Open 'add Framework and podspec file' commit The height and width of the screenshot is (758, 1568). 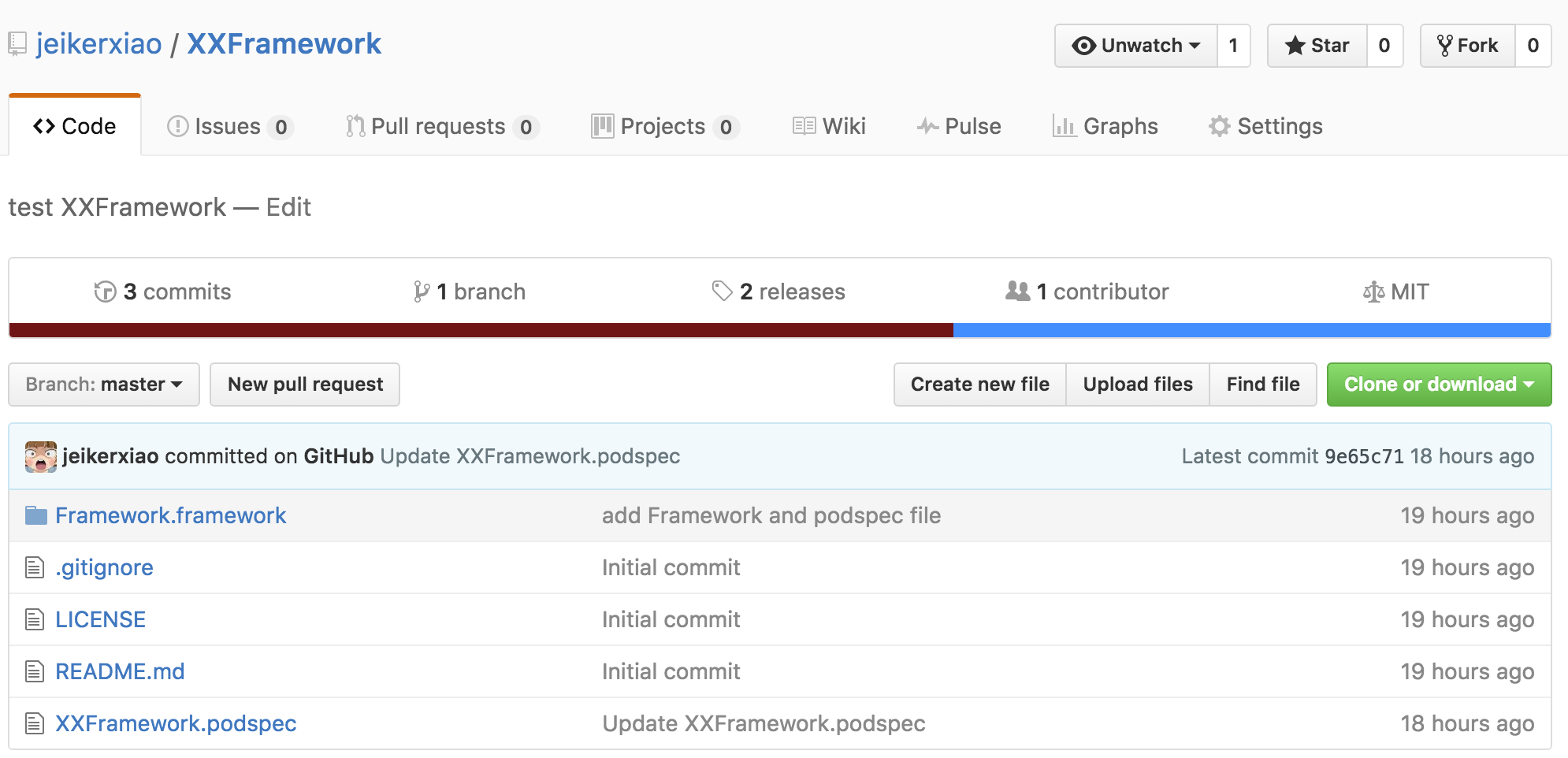(x=771, y=515)
